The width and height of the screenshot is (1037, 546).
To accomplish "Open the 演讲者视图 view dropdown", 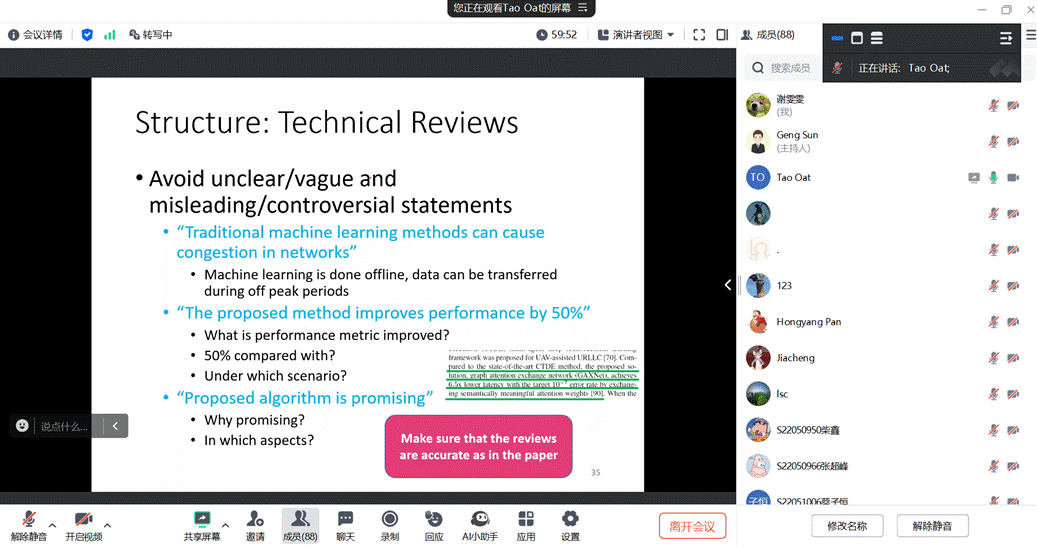I will click(x=636, y=34).
